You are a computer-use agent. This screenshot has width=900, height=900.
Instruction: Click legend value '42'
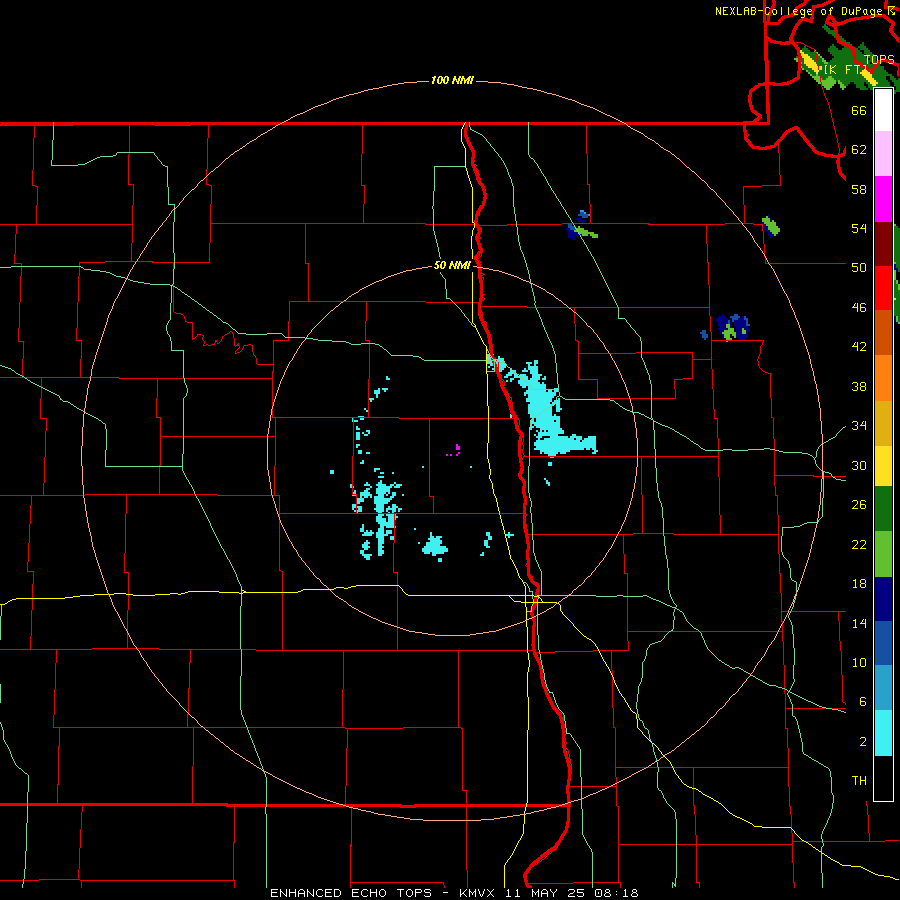(859, 347)
